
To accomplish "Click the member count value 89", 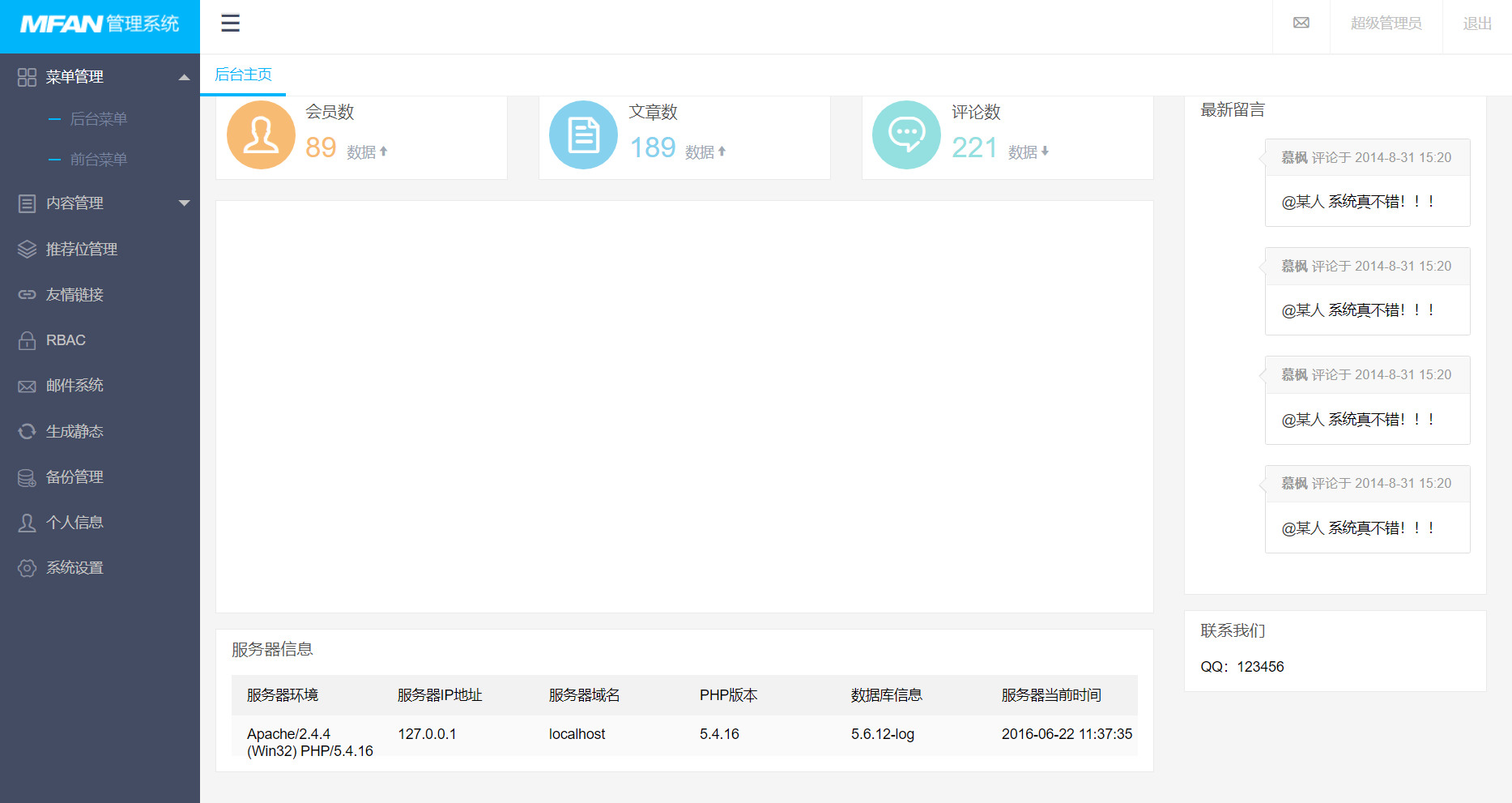I will click(321, 147).
